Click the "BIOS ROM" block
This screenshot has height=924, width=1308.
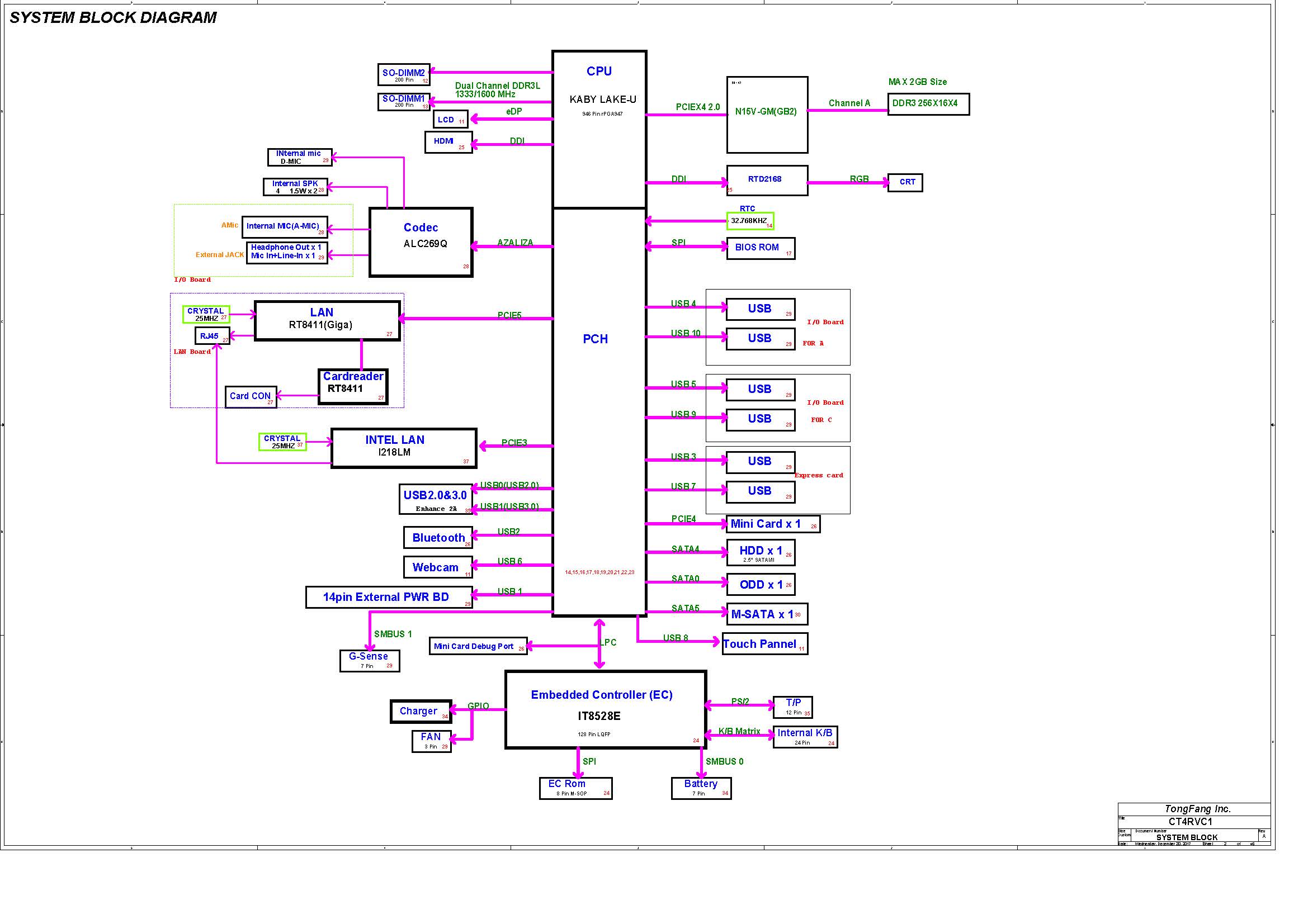click(x=761, y=248)
